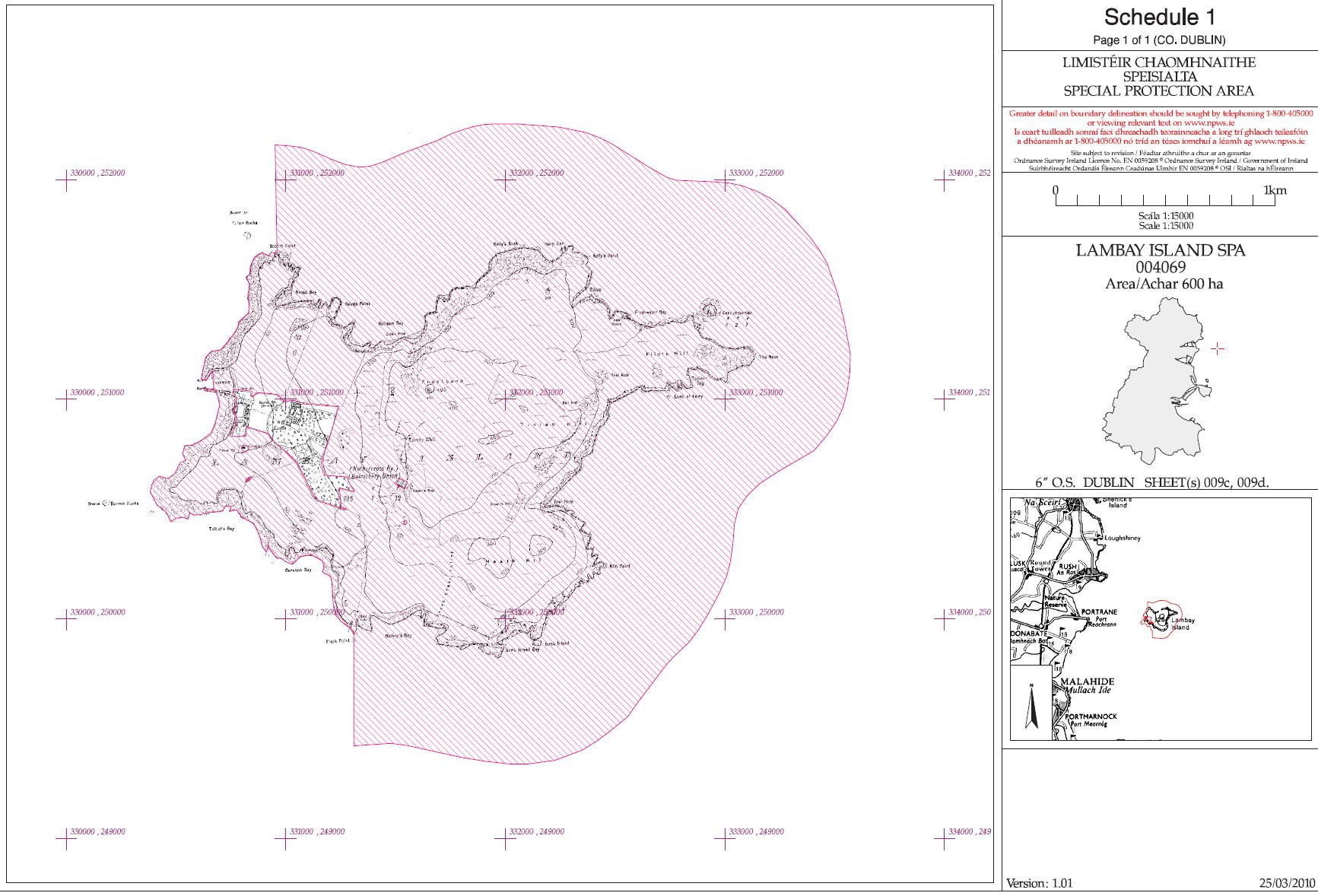The image size is (1318, 896).
Task: Click the grid cross labeled 330000, 252000
Action: click(x=66, y=180)
